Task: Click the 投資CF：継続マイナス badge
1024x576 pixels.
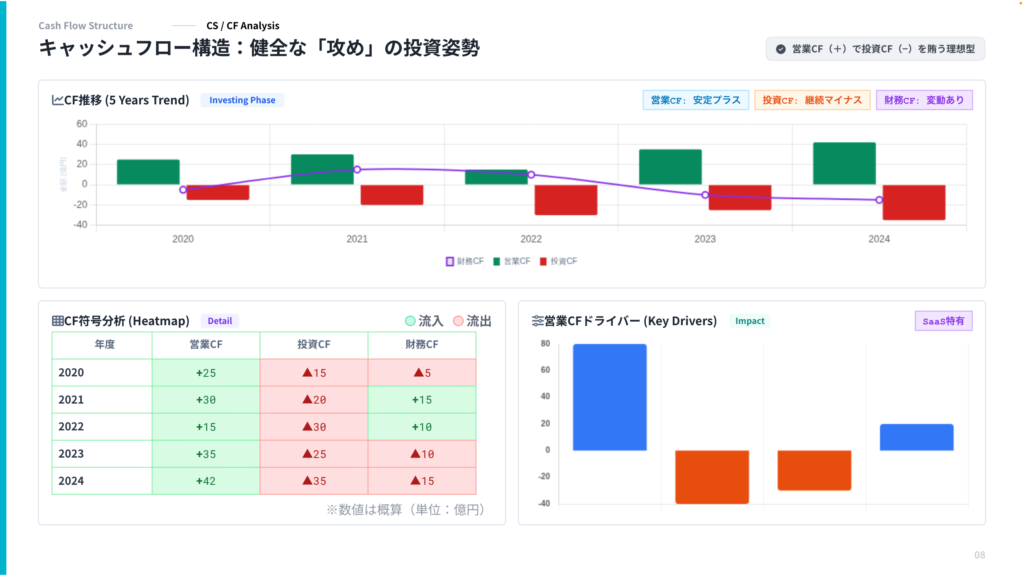Action: 811,100
